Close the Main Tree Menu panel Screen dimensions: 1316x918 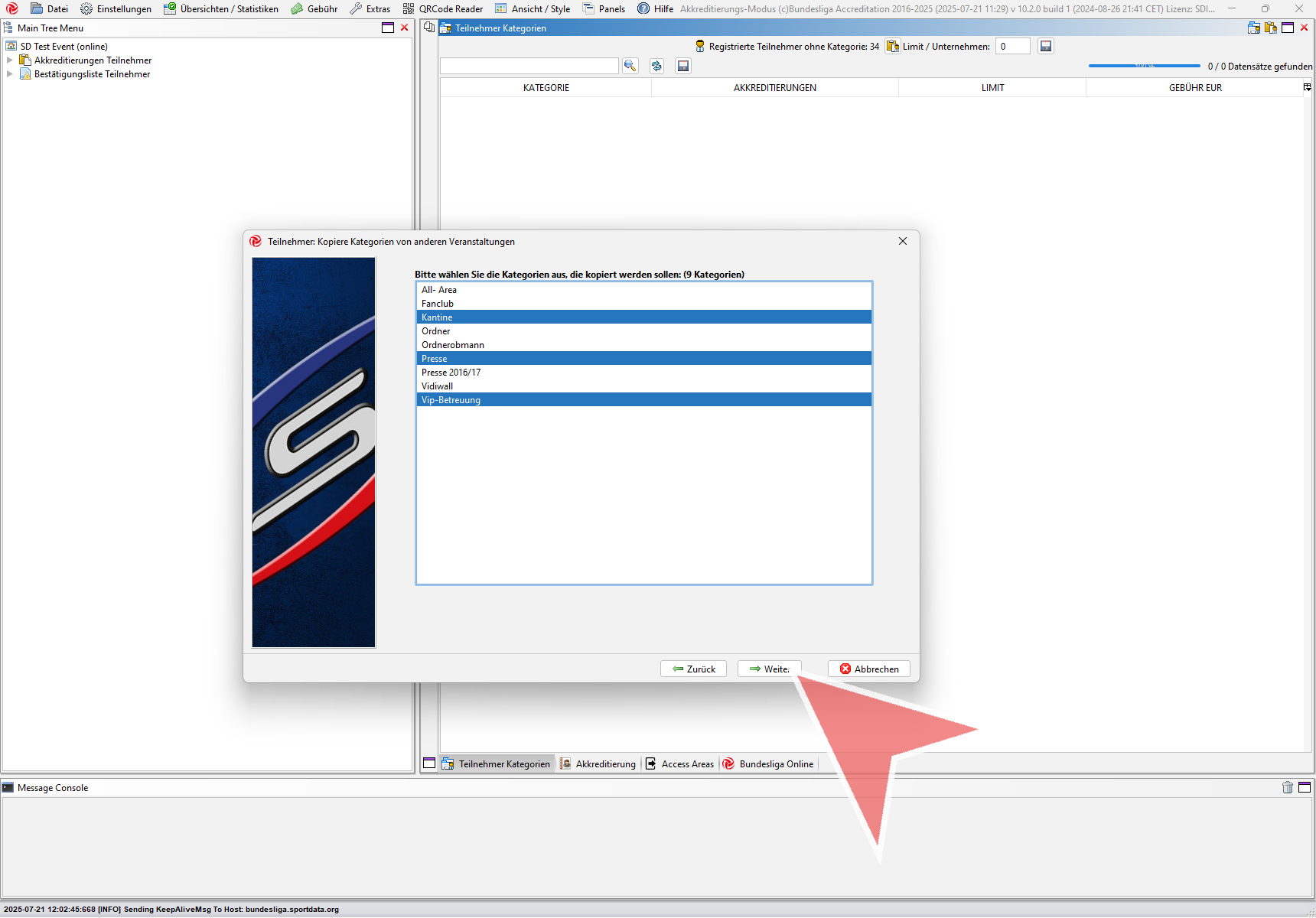(x=405, y=28)
